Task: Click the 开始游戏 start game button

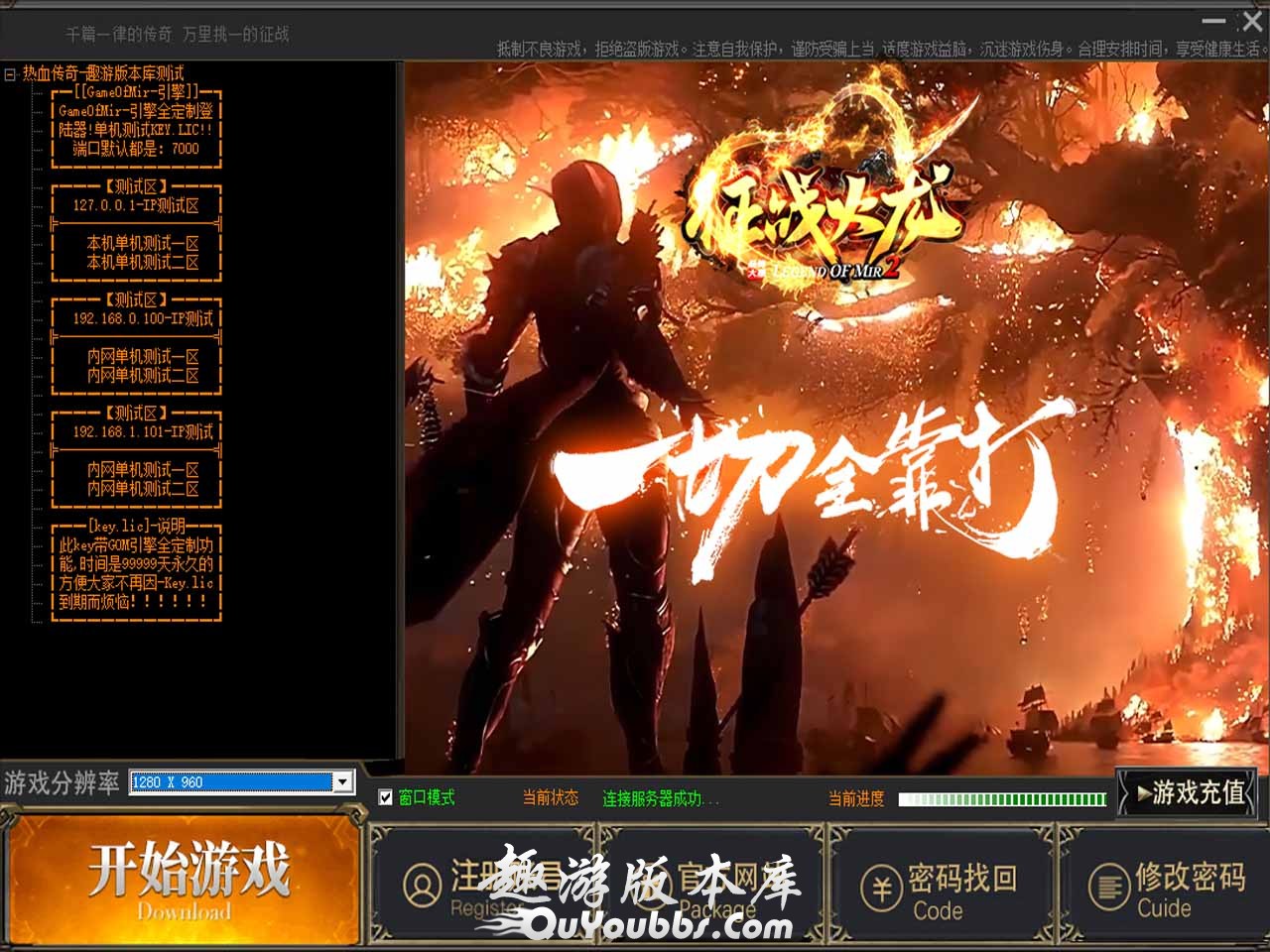Action: point(184,879)
